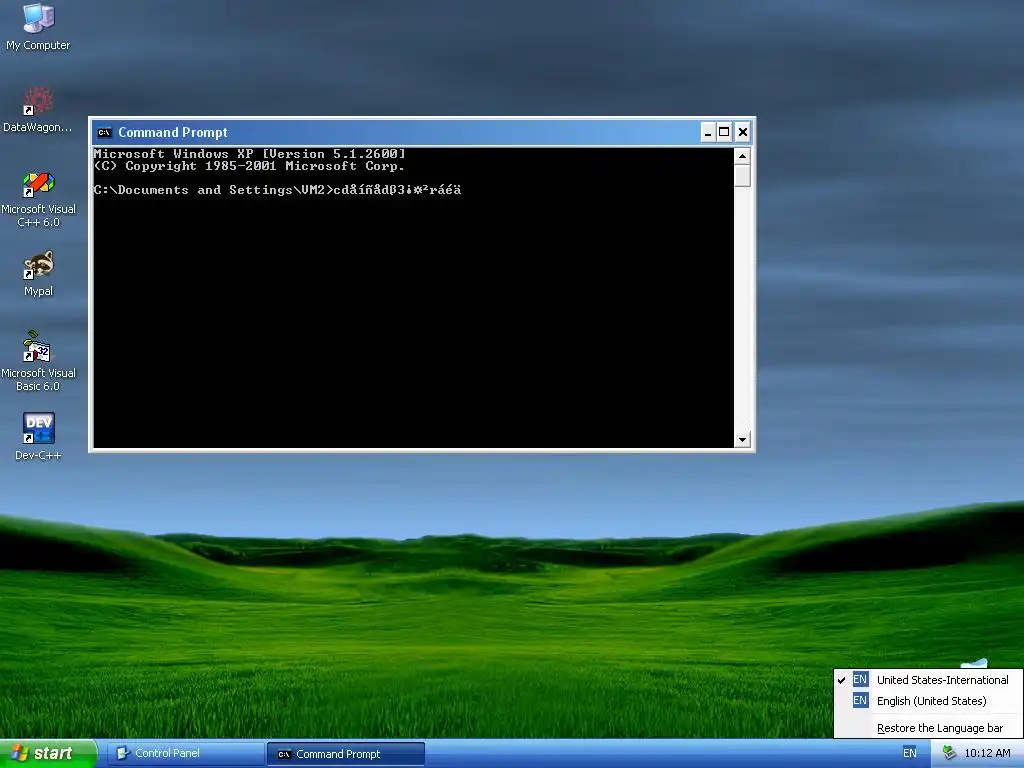The width and height of the screenshot is (1024, 768).
Task: Click the Start button
Action: (x=47, y=754)
